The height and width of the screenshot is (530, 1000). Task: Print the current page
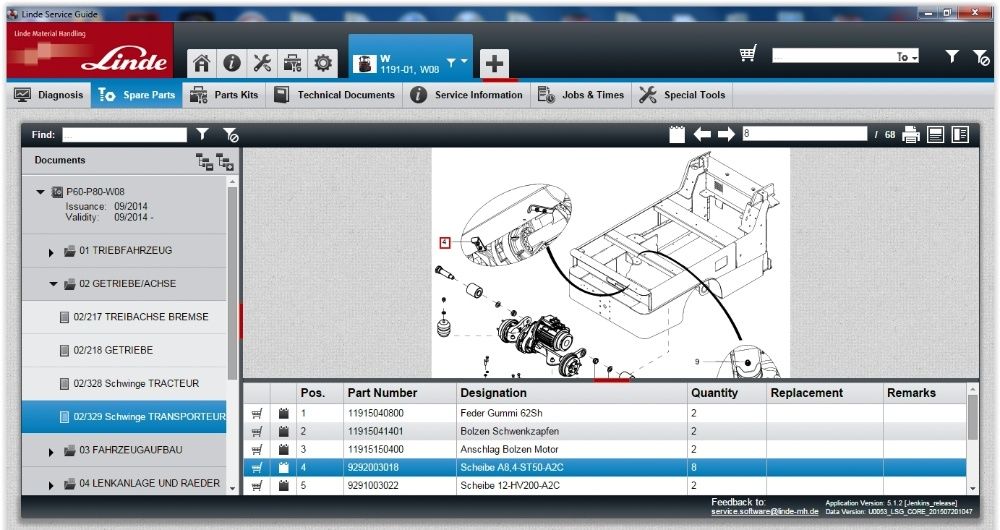click(x=911, y=135)
